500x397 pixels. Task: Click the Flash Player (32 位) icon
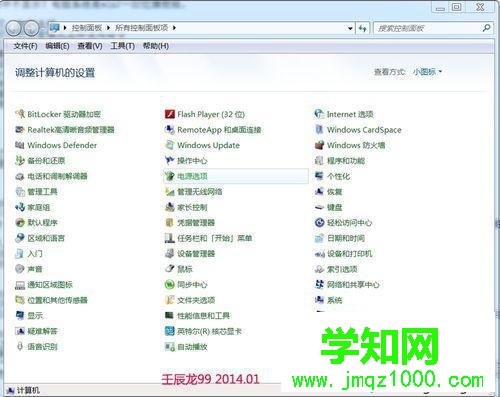click(170, 114)
